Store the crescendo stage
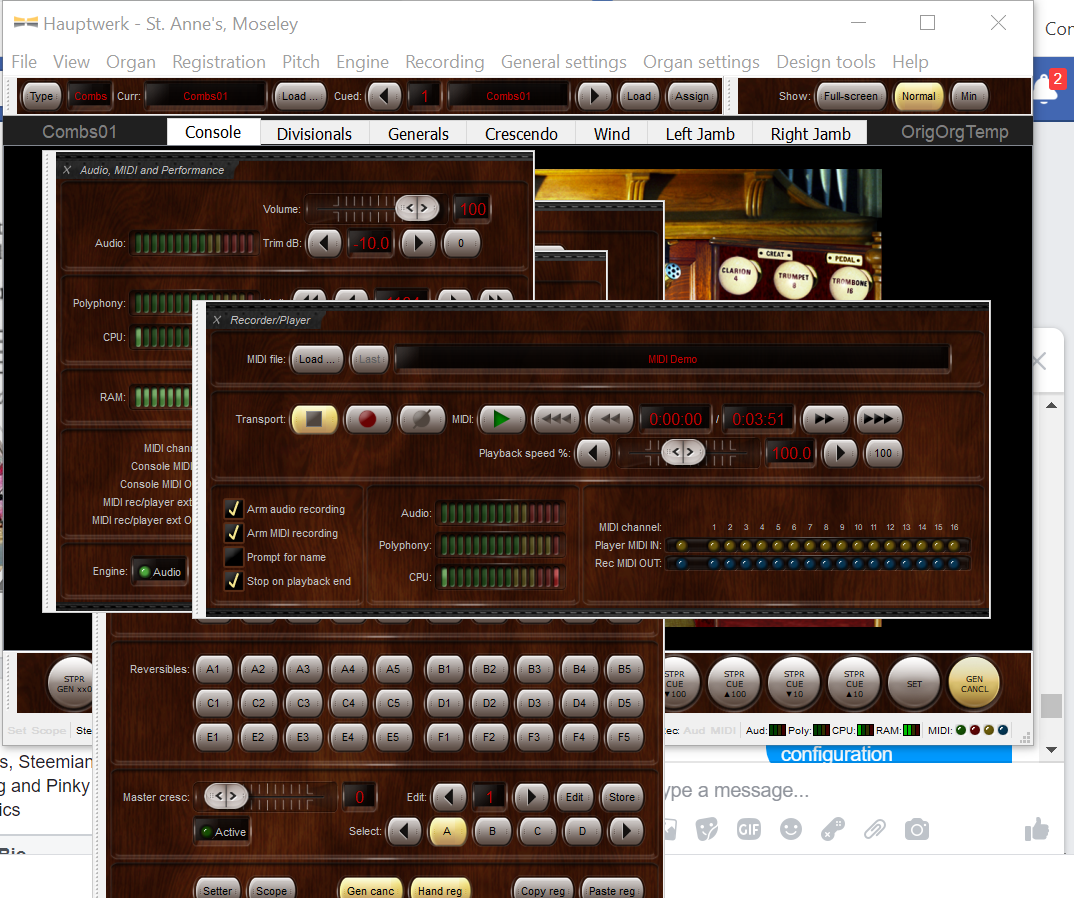 point(621,797)
